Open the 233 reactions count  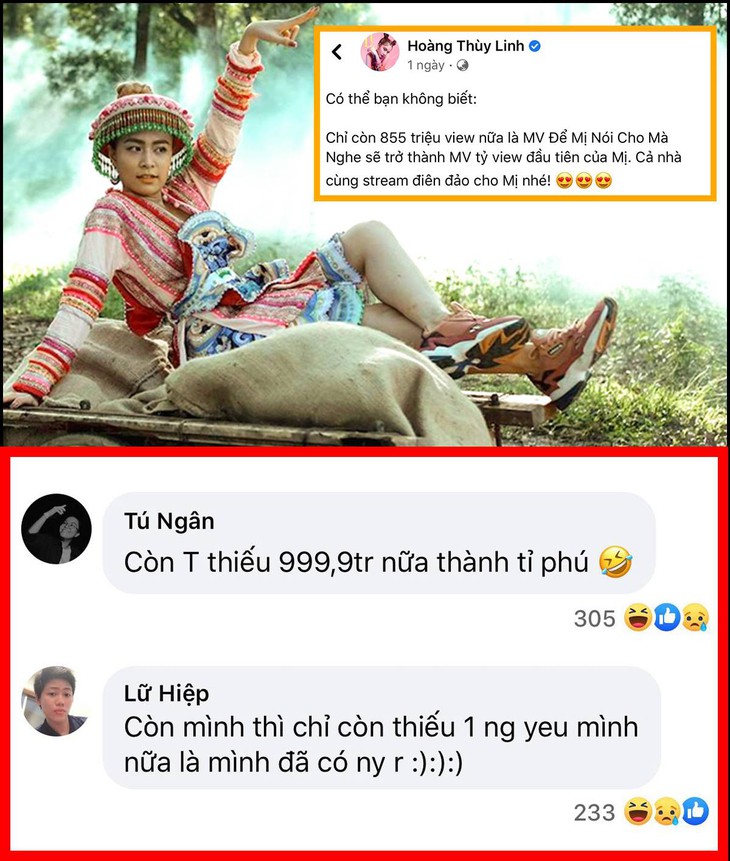coord(594,813)
